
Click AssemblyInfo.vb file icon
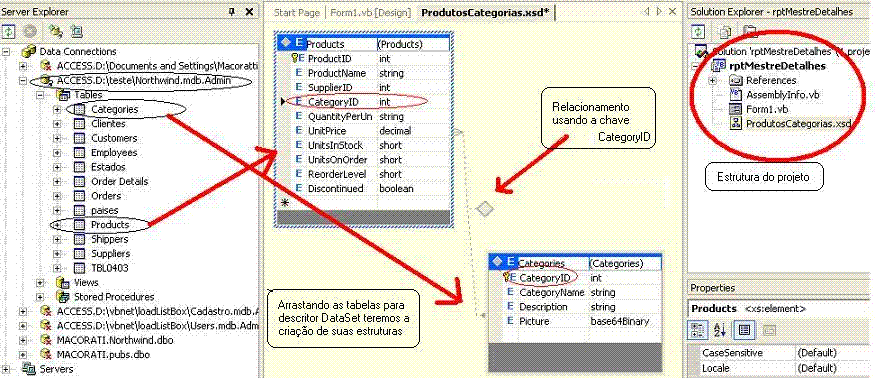coord(736,95)
